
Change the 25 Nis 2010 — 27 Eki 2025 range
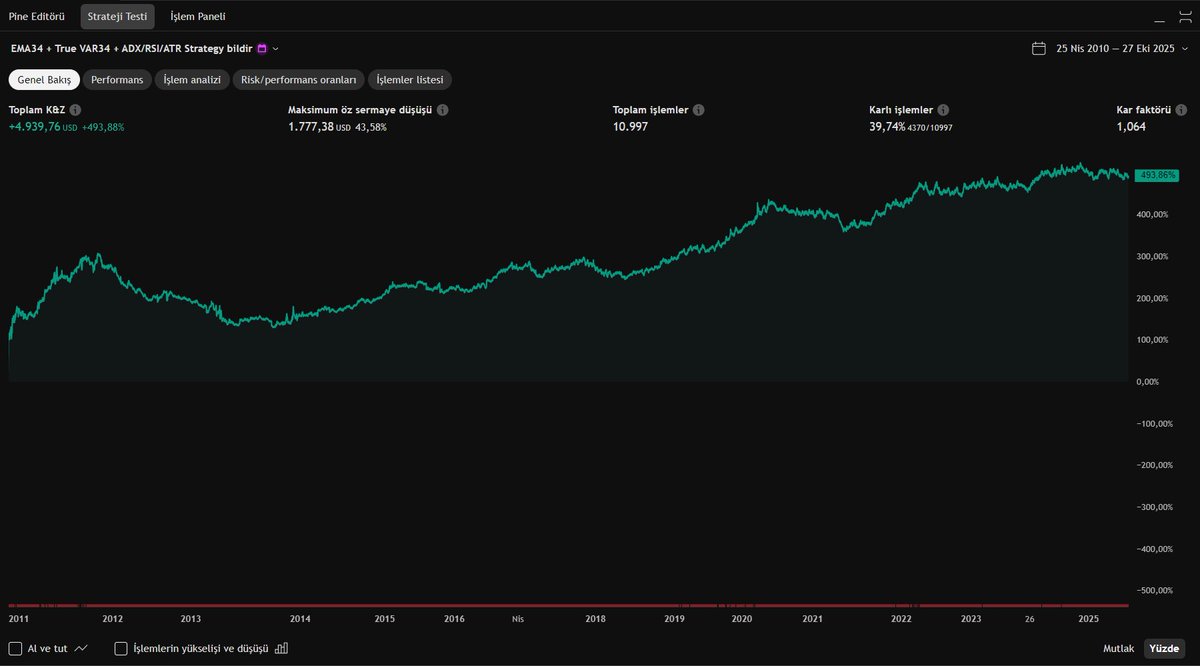click(1115, 48)
